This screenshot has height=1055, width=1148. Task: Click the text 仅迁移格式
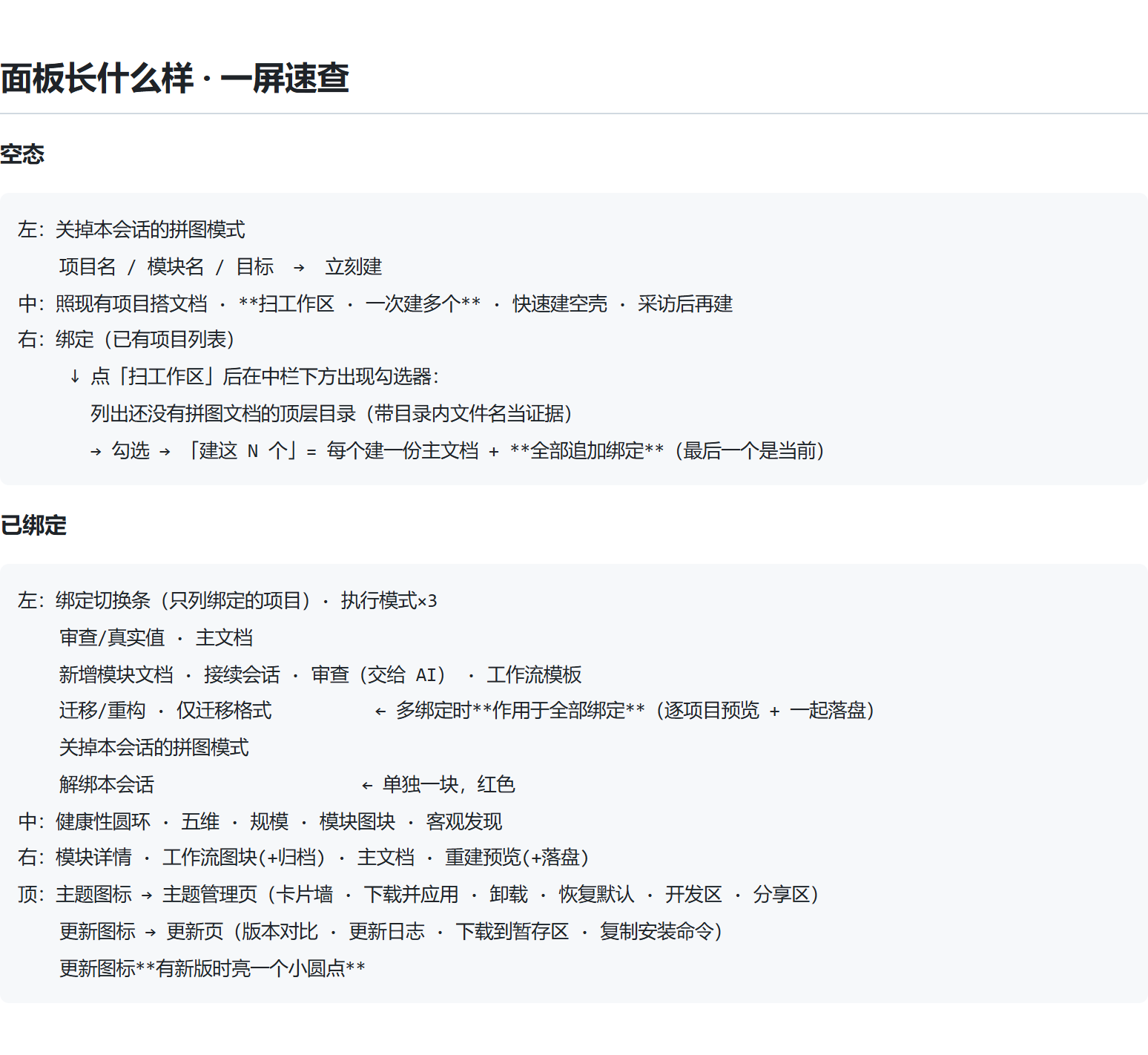pos(224,710)
